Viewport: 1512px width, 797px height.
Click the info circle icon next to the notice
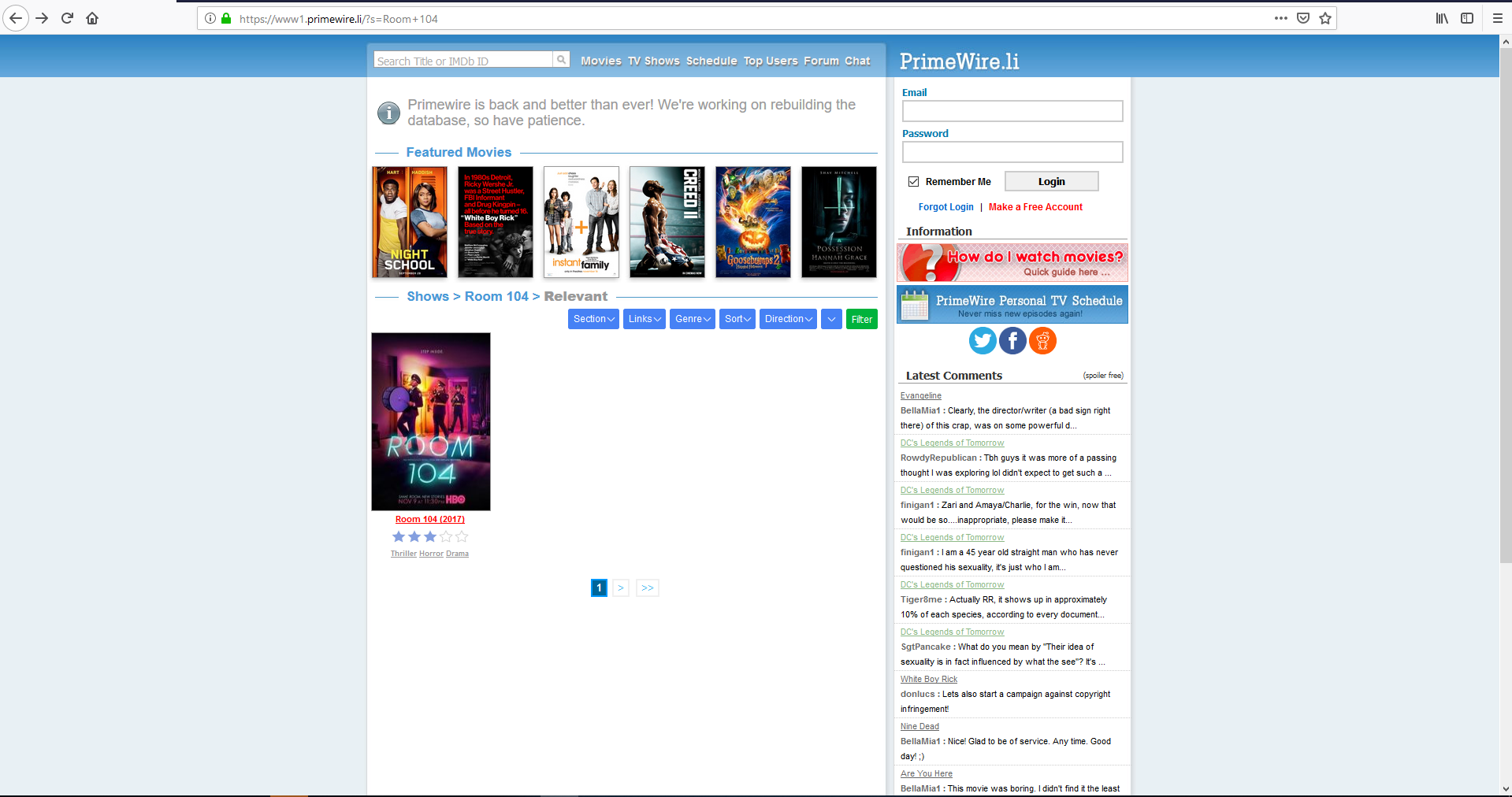[x=388, y=113]
